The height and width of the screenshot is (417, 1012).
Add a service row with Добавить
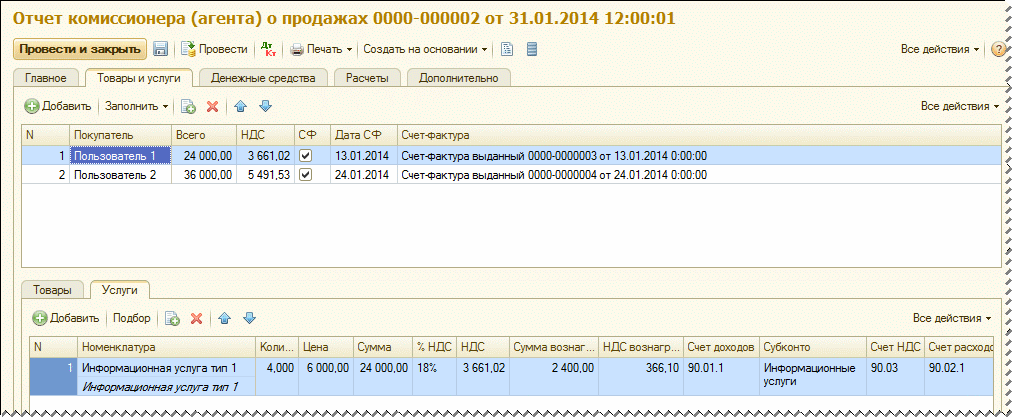(66, 318)
